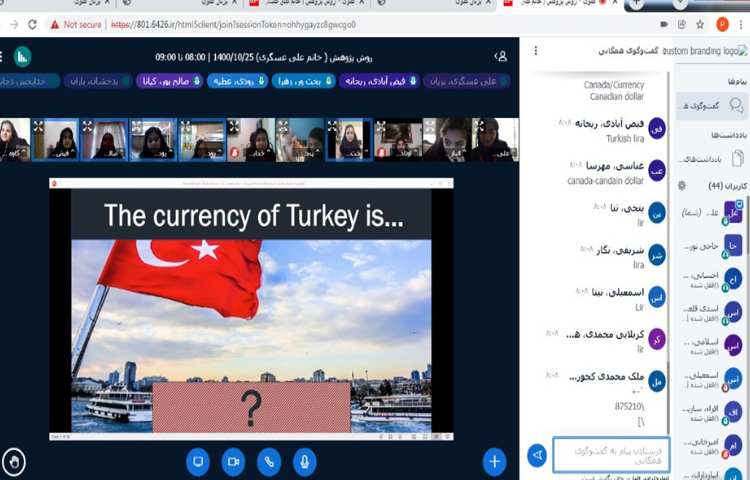Click the phone audio leave button
The width and height of the screenshot is (750, 480).
(x=269, y=461)
